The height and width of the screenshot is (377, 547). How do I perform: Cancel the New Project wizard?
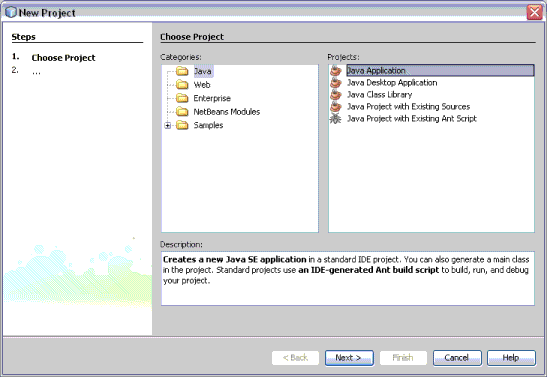[457, 358]
